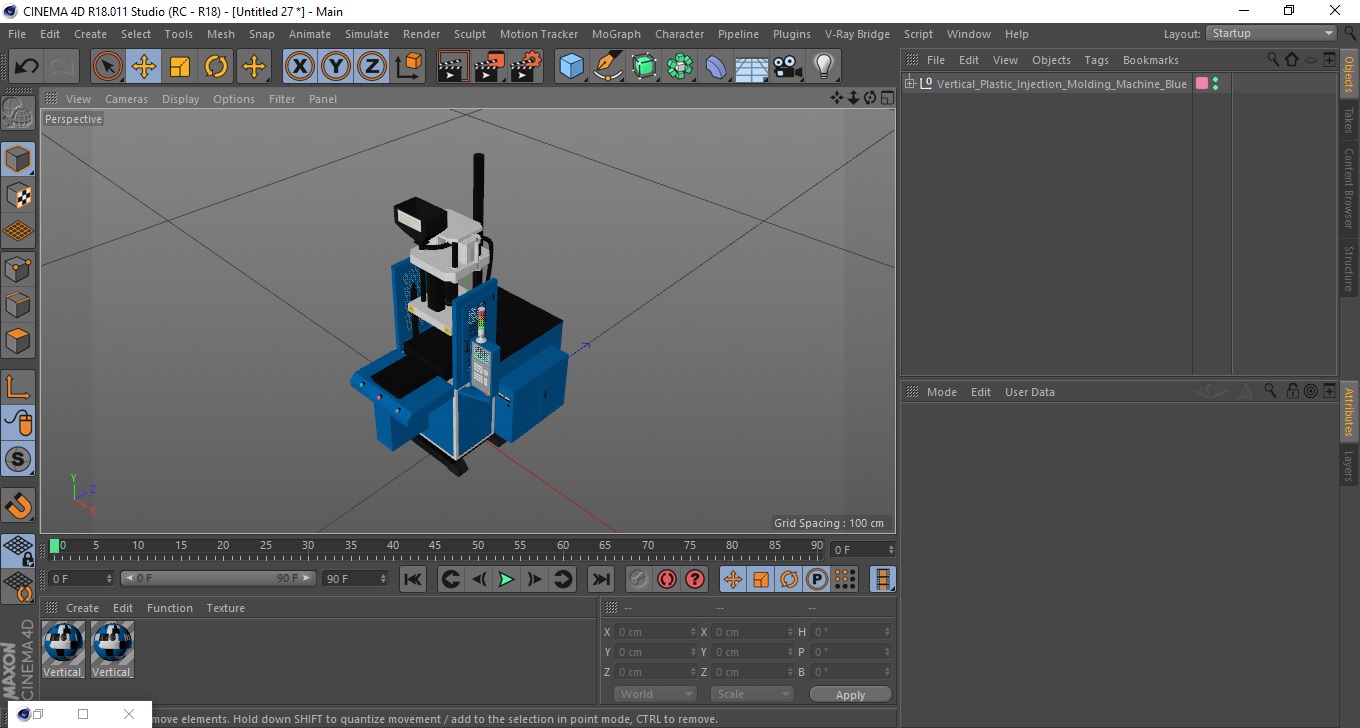Toggle the object's layer color swatch
The width and height of the screenshot is (1360, 728).
click(x=1202, y=84)
